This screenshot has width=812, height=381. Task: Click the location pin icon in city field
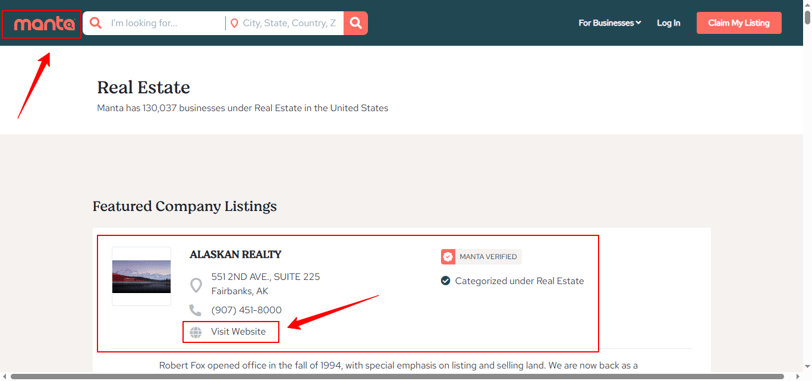pyautogui.click(x=234, y=23)
